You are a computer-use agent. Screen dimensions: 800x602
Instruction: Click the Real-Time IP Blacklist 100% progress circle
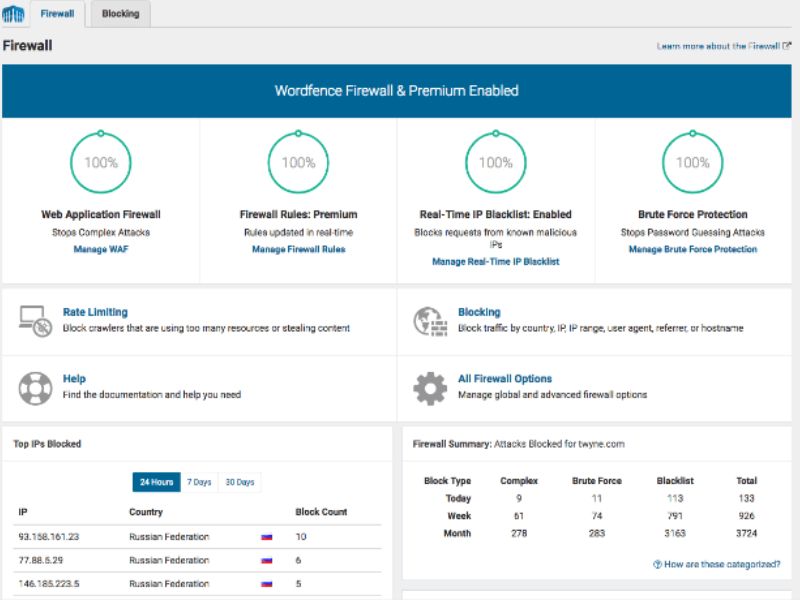click(x=495, y=162)
